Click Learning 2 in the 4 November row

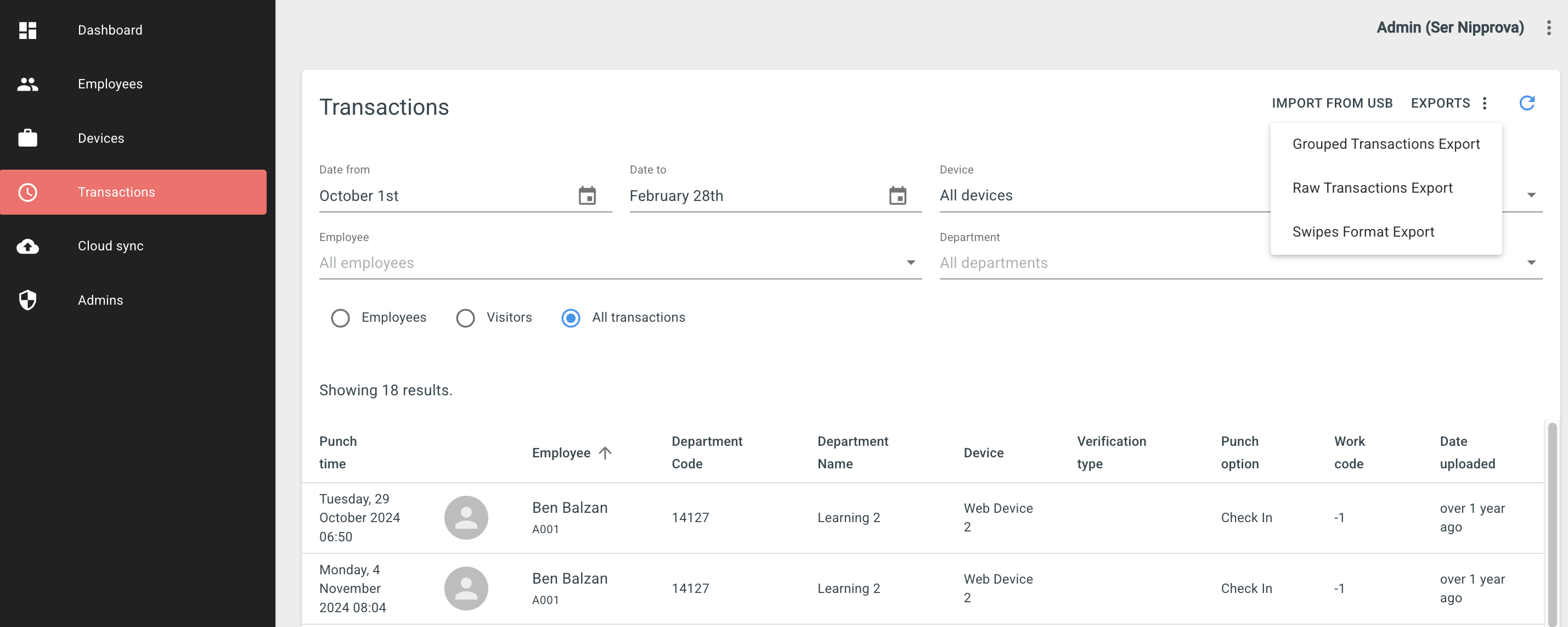tap(849, 588)
